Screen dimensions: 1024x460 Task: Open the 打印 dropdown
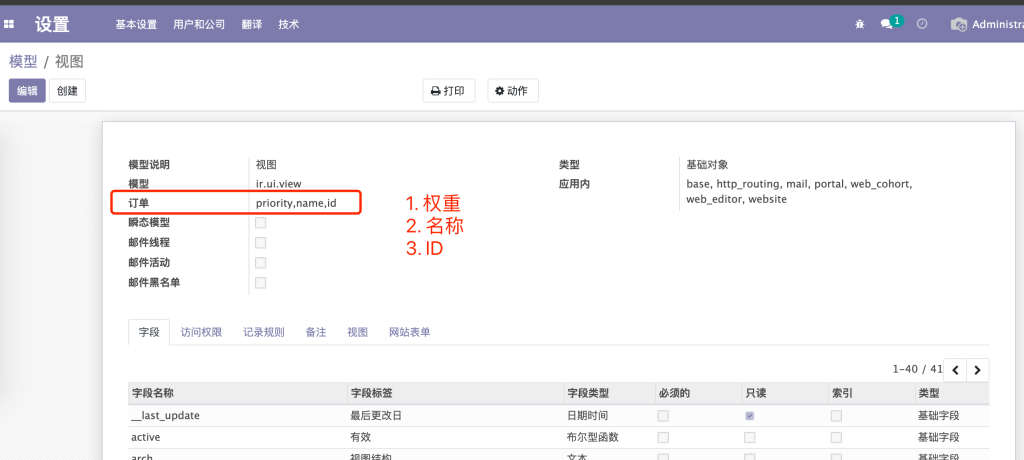[x=448, y=91]
